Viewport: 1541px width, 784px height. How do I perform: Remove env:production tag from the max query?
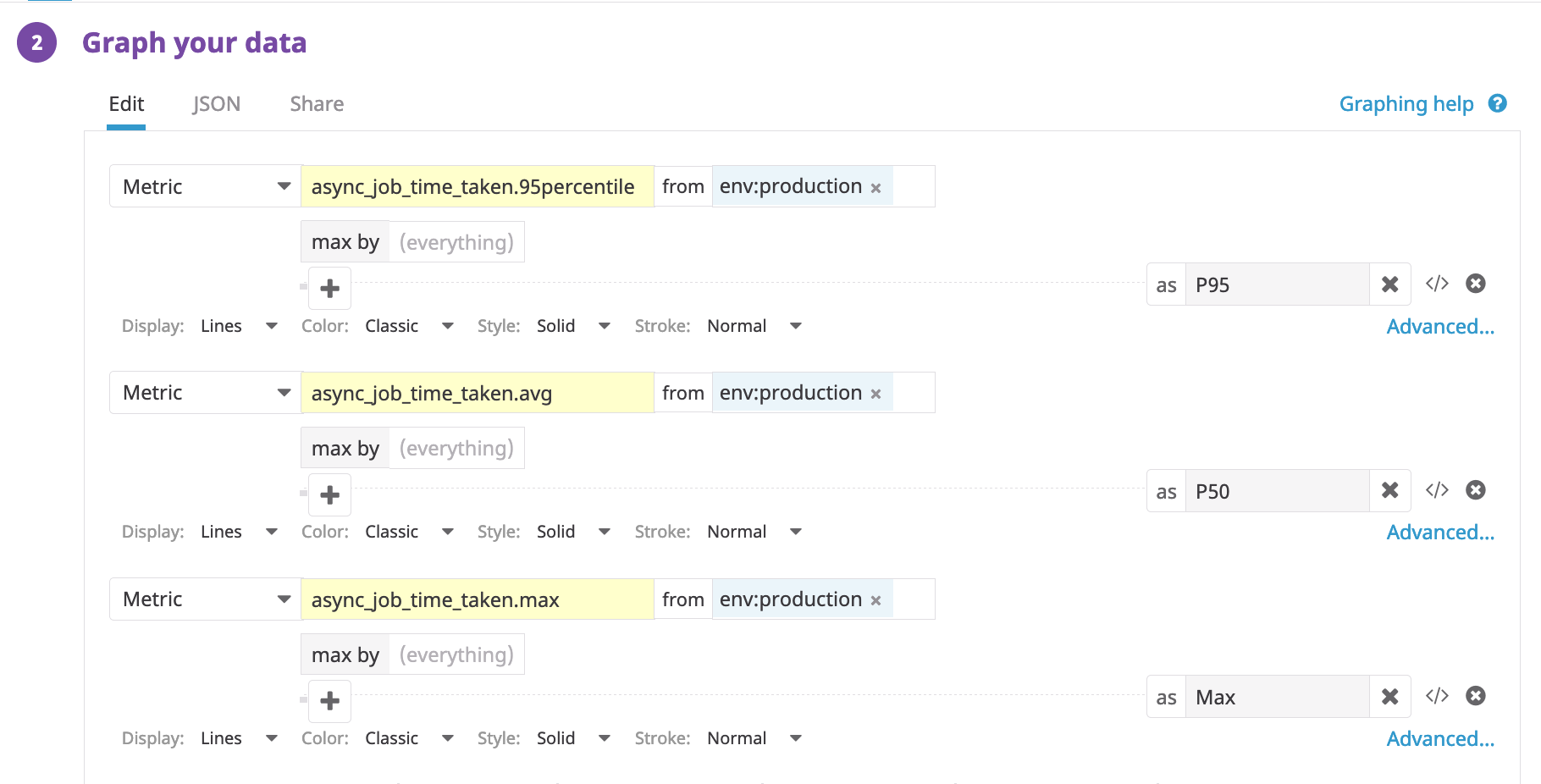(x=876, y=601)
